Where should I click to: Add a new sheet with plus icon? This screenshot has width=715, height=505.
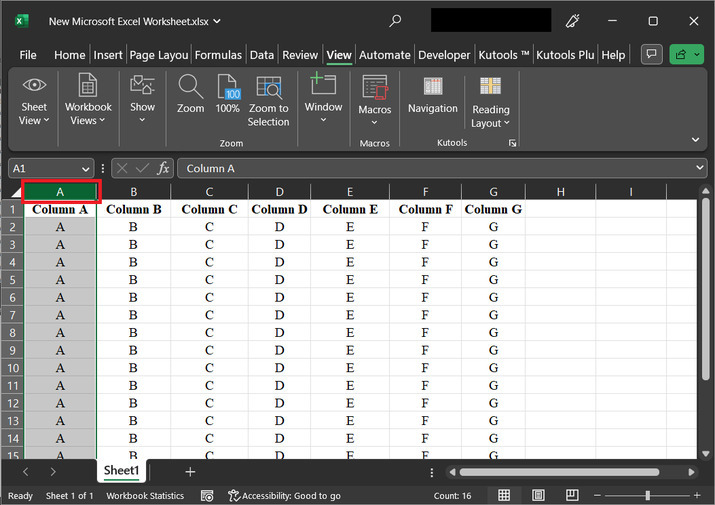tap(190, 471)
